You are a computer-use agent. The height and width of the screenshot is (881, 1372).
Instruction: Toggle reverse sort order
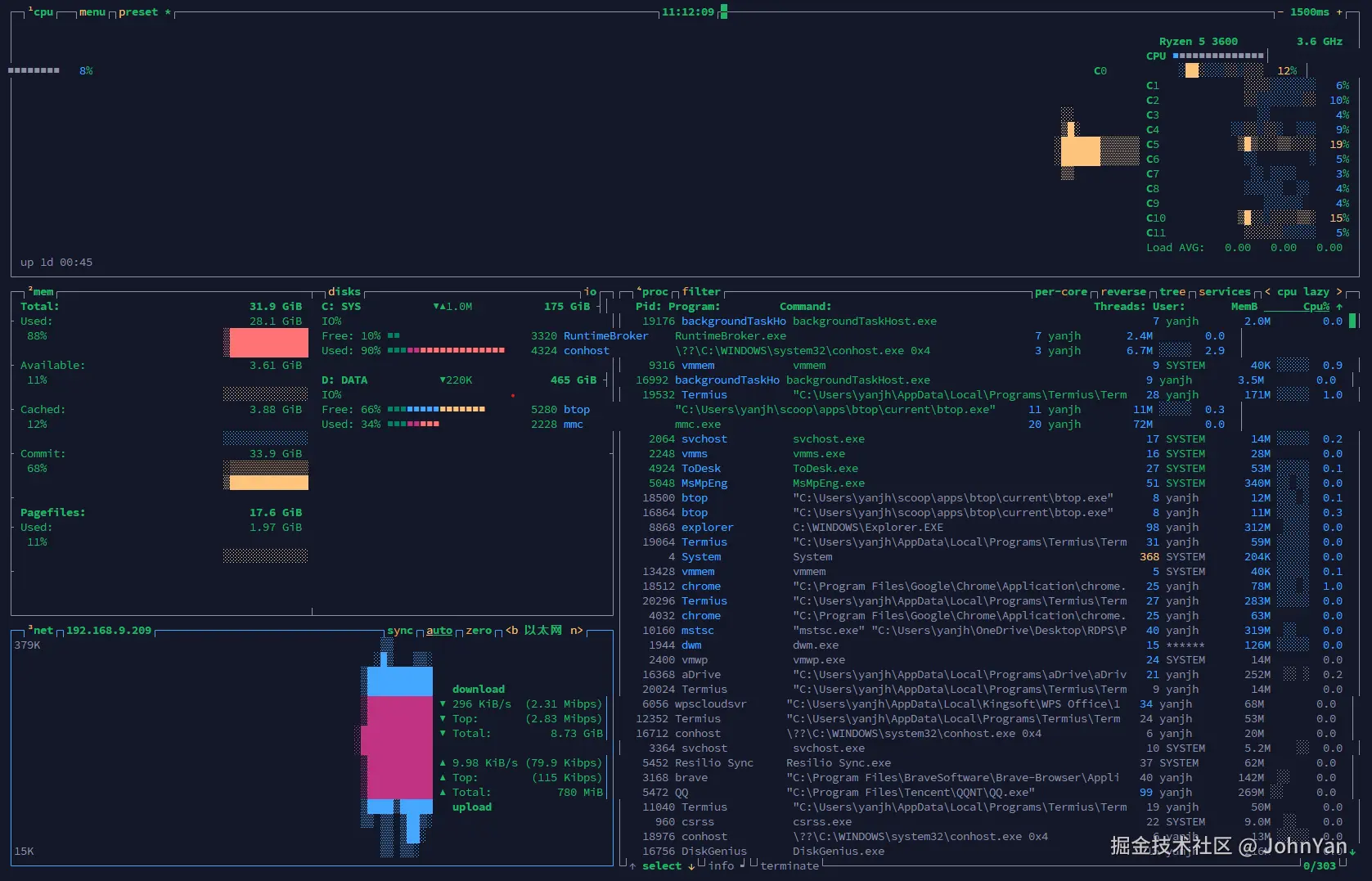point(1123,292)
